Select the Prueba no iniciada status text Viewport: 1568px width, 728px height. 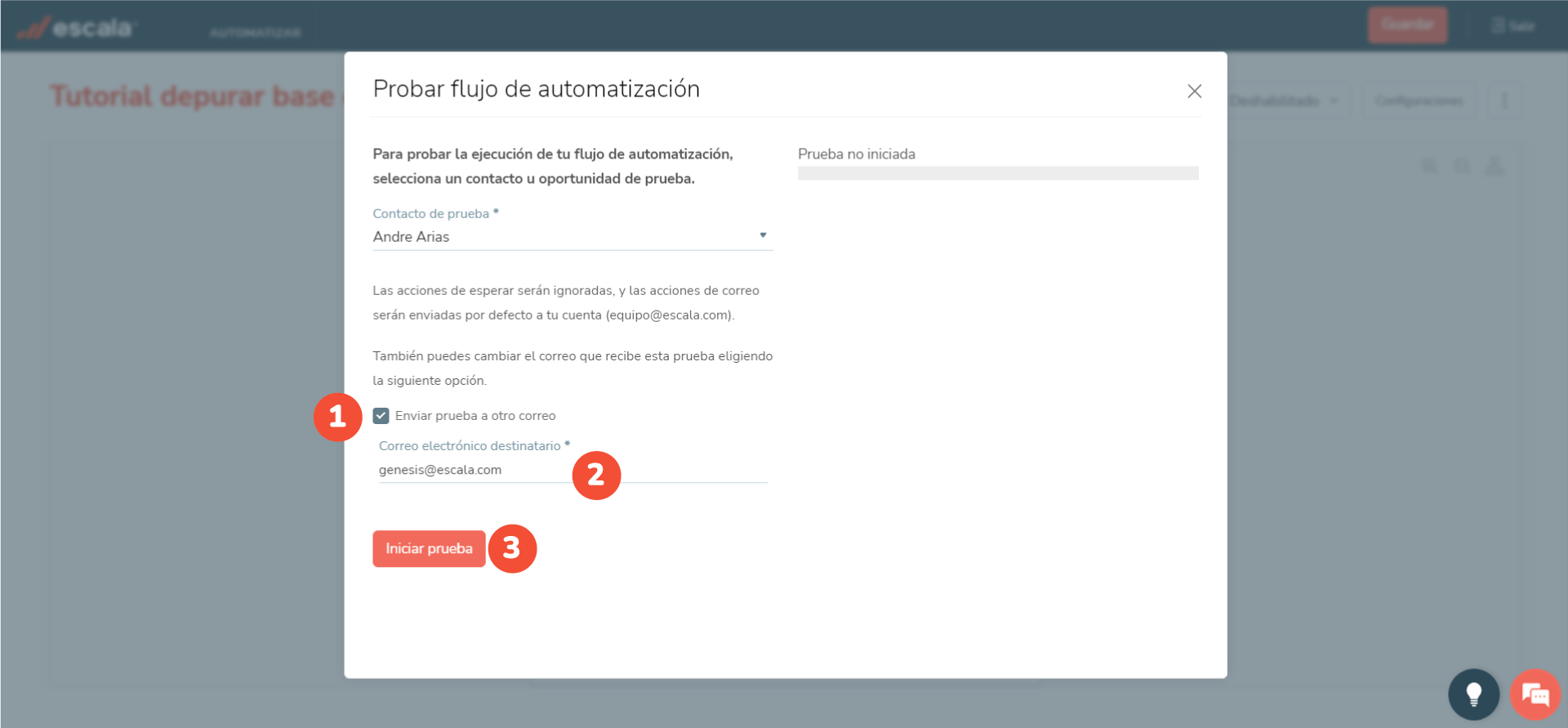(x=857, y=154)
